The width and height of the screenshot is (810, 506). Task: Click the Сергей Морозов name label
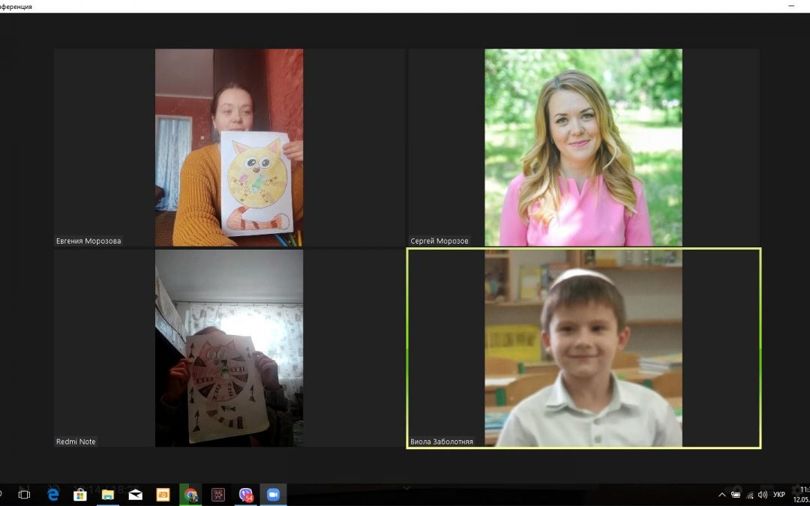click(440, 241)
